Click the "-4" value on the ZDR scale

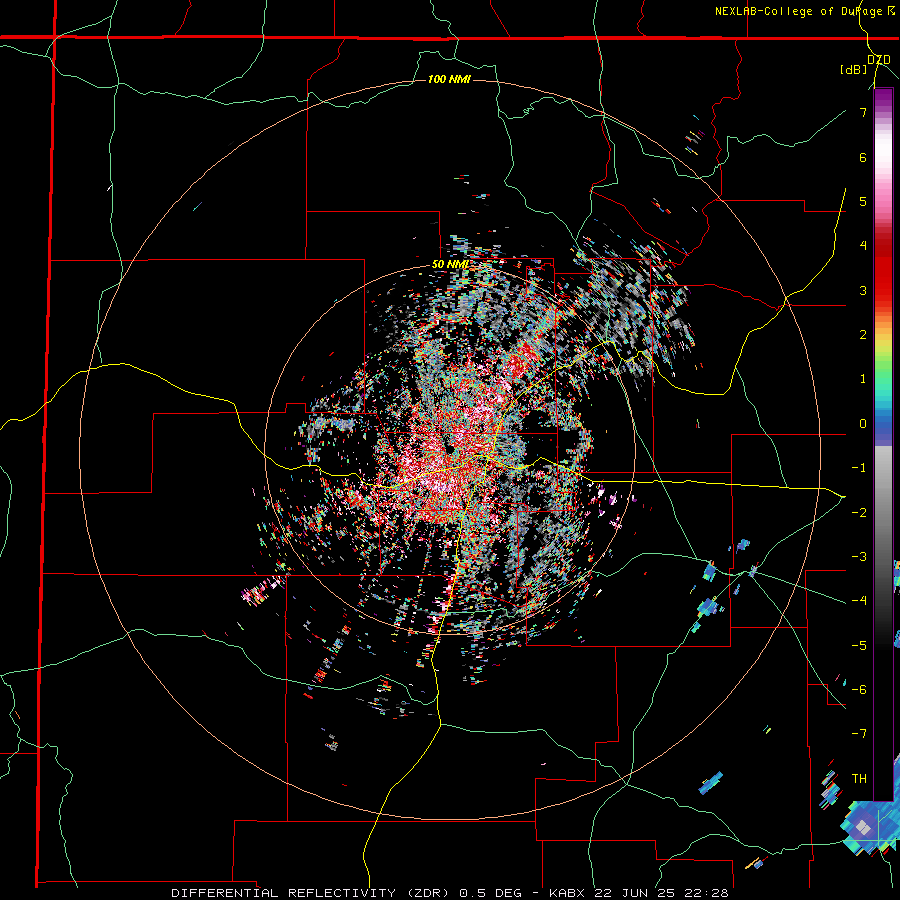point(859,601)
